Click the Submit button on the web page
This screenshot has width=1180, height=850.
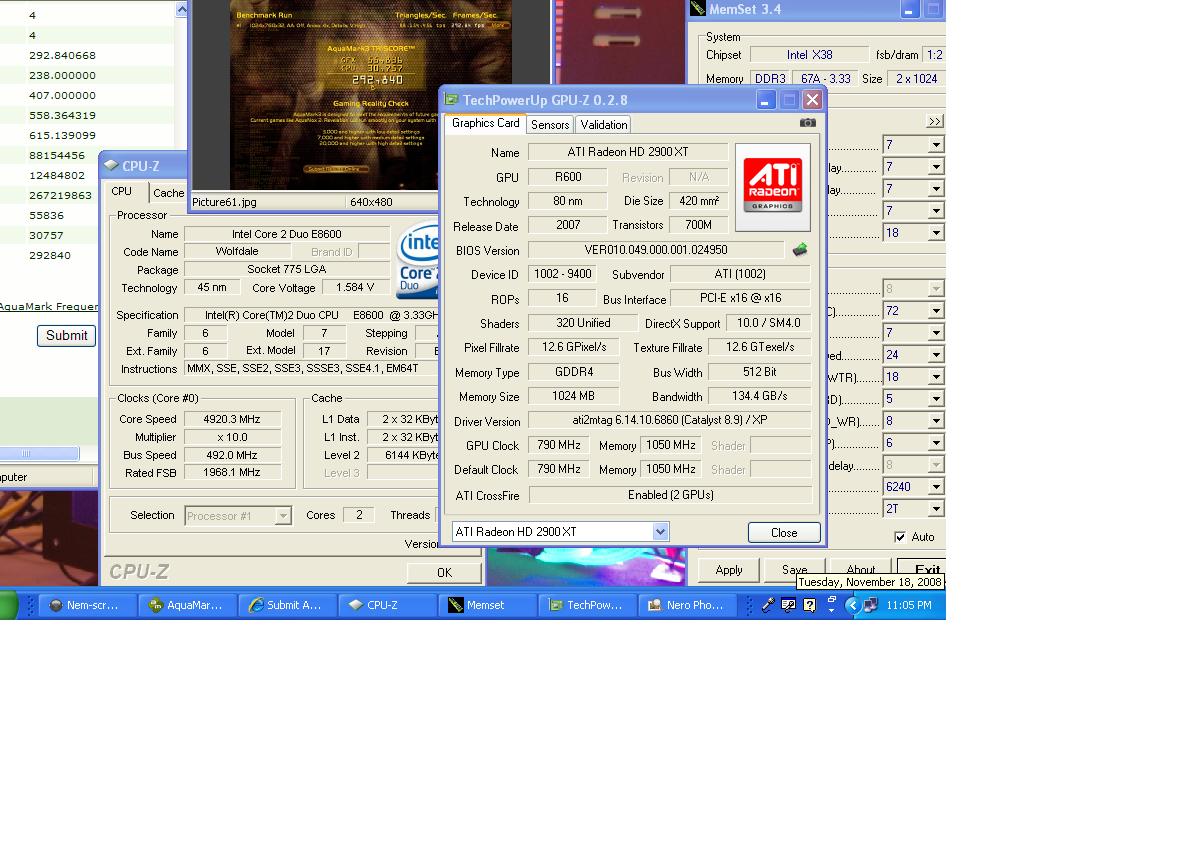(66, 336)
